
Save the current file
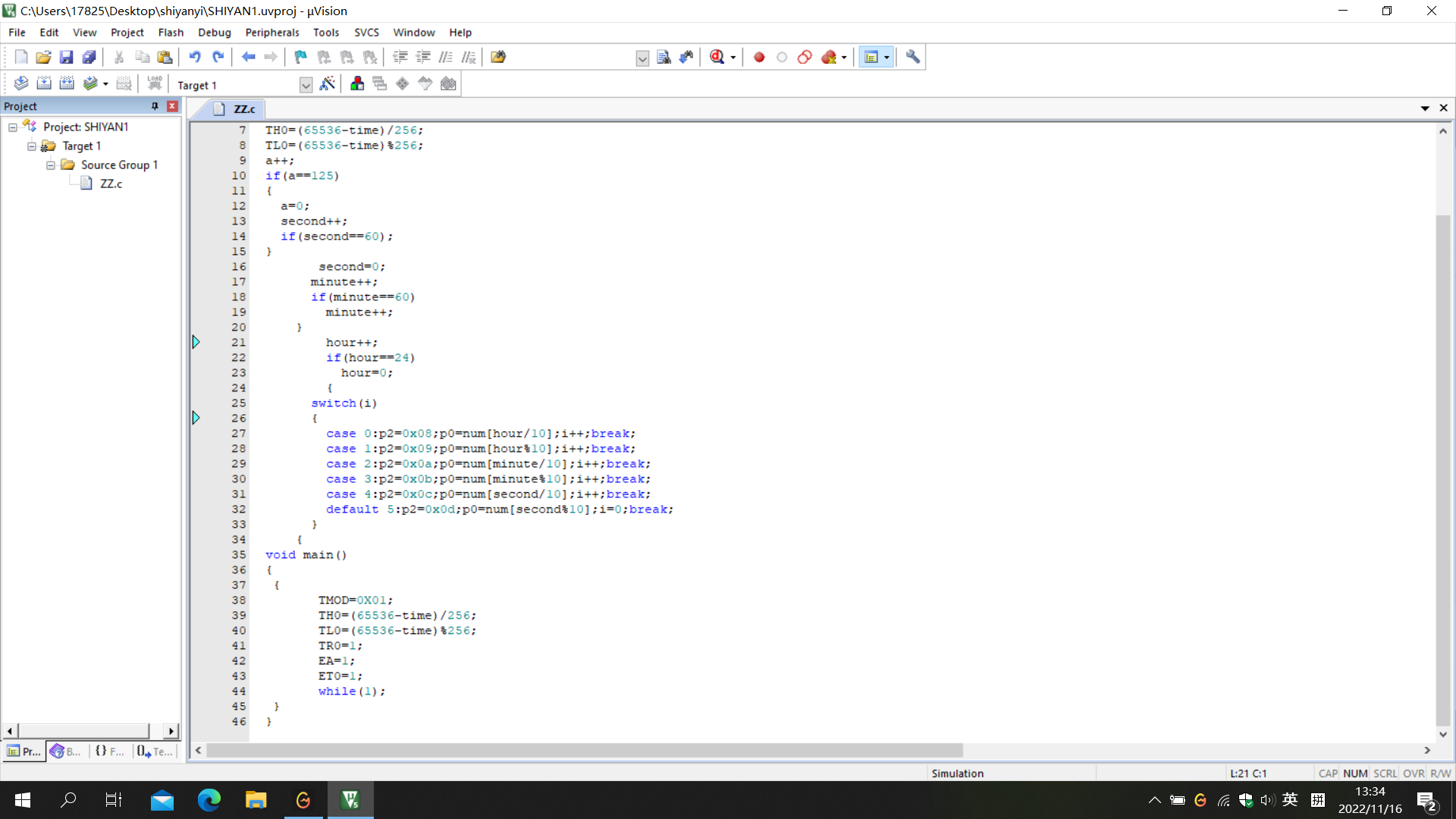(x=66, y=57)
